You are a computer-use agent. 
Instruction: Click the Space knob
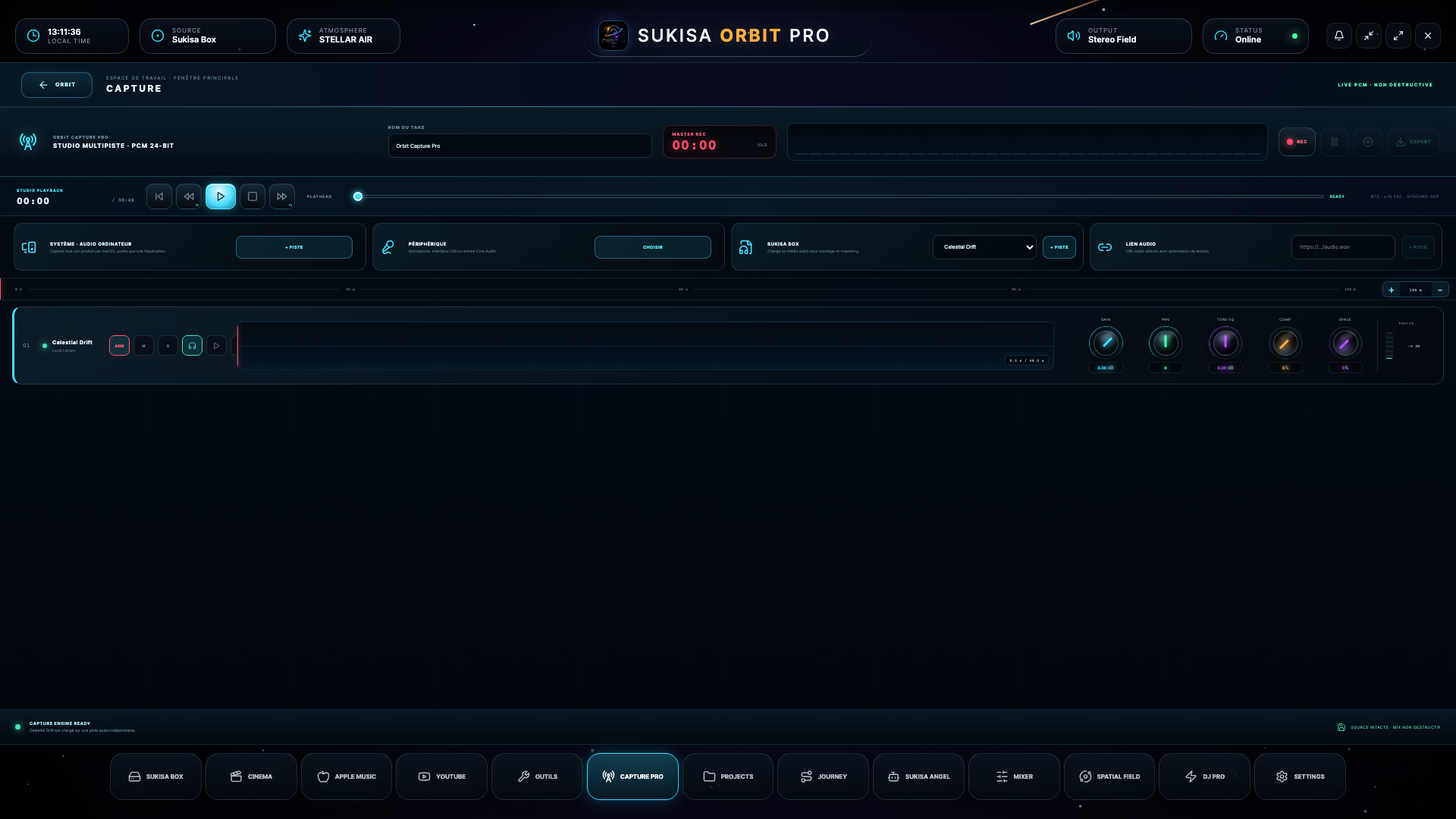tap(1345, 343)
